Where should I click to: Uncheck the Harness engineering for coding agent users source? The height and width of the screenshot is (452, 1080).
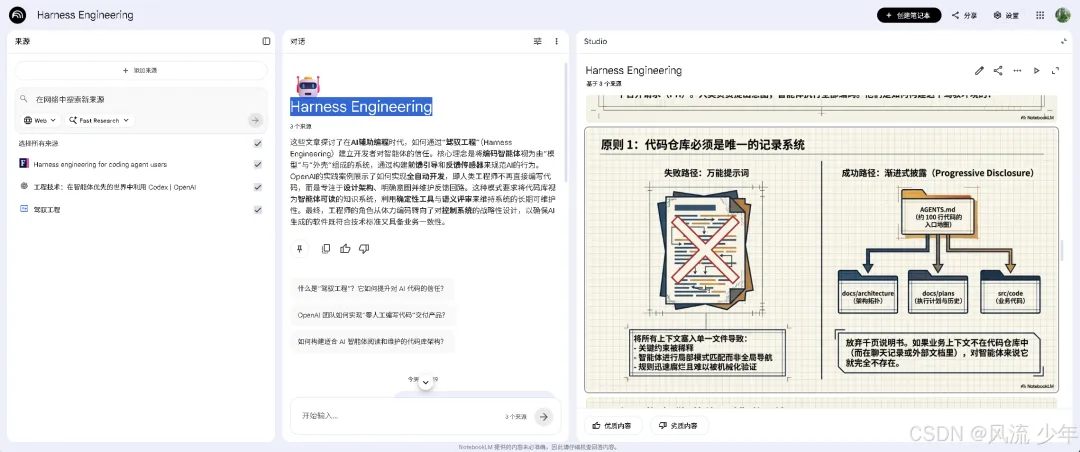[x=258, y=165]
